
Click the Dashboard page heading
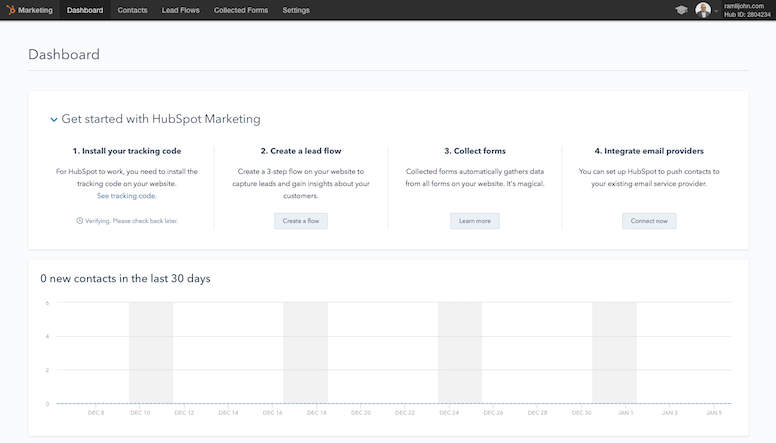64,54
